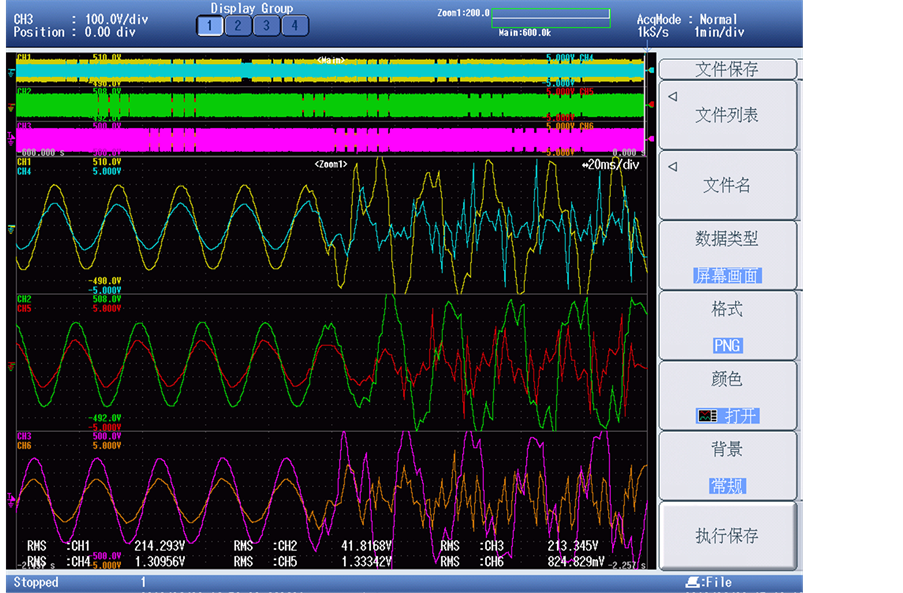Open the 文件列表 file list submenu
The width and height of the screenshot is (903, 593).
[x=727, y=115]
